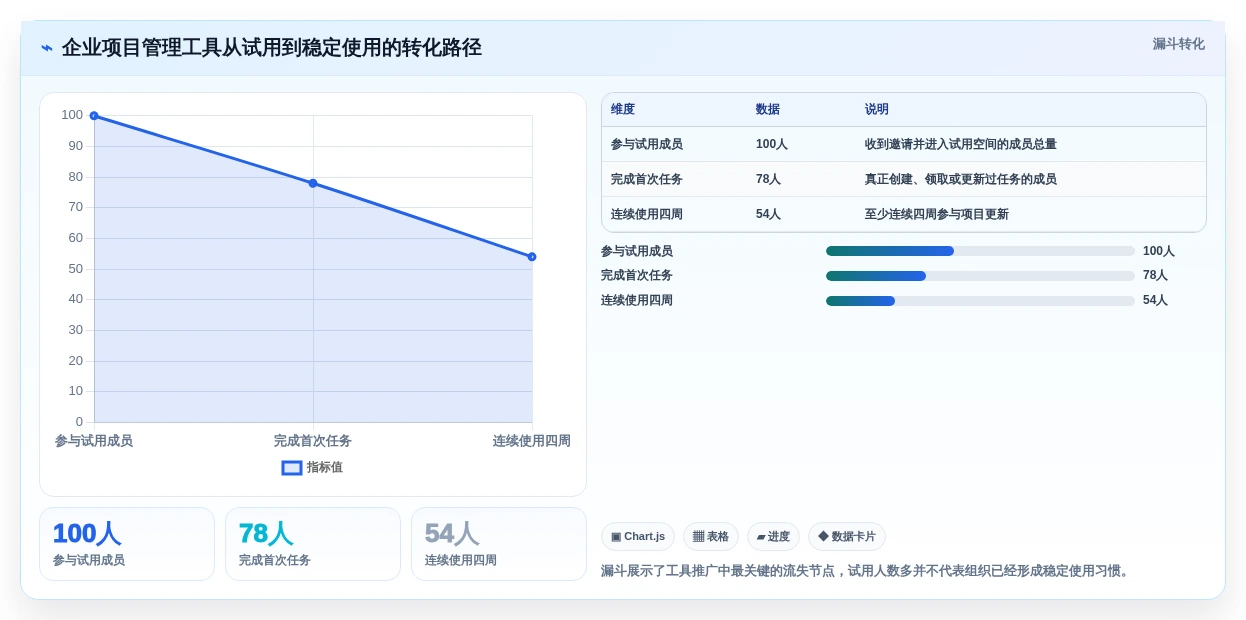
Task: Click the funnel summary sentence at bottom
Action: [x=866, y=571]
